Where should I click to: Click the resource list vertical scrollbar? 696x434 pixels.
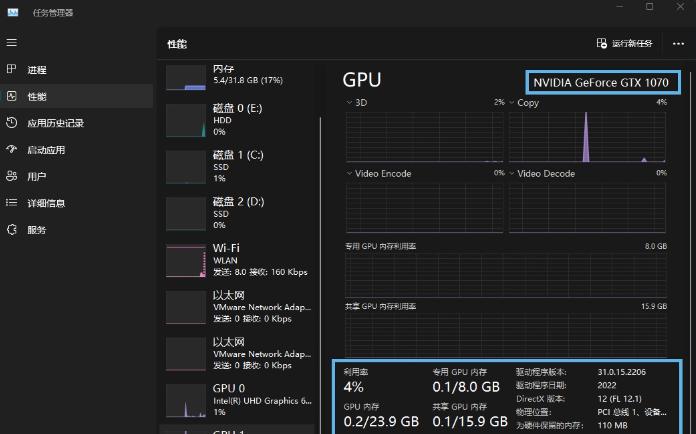pos(320,275)
